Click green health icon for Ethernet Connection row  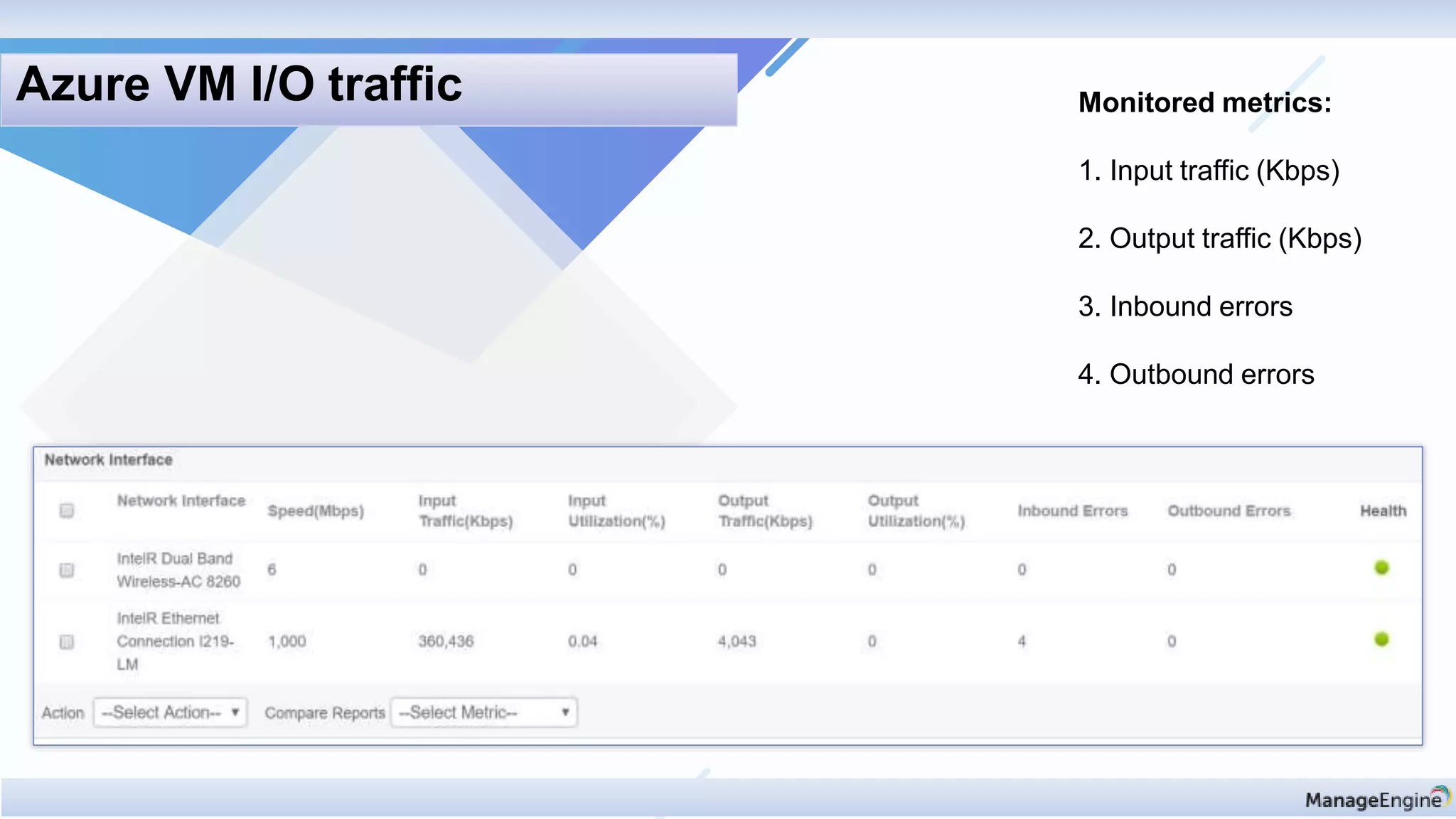[1381, 640]
